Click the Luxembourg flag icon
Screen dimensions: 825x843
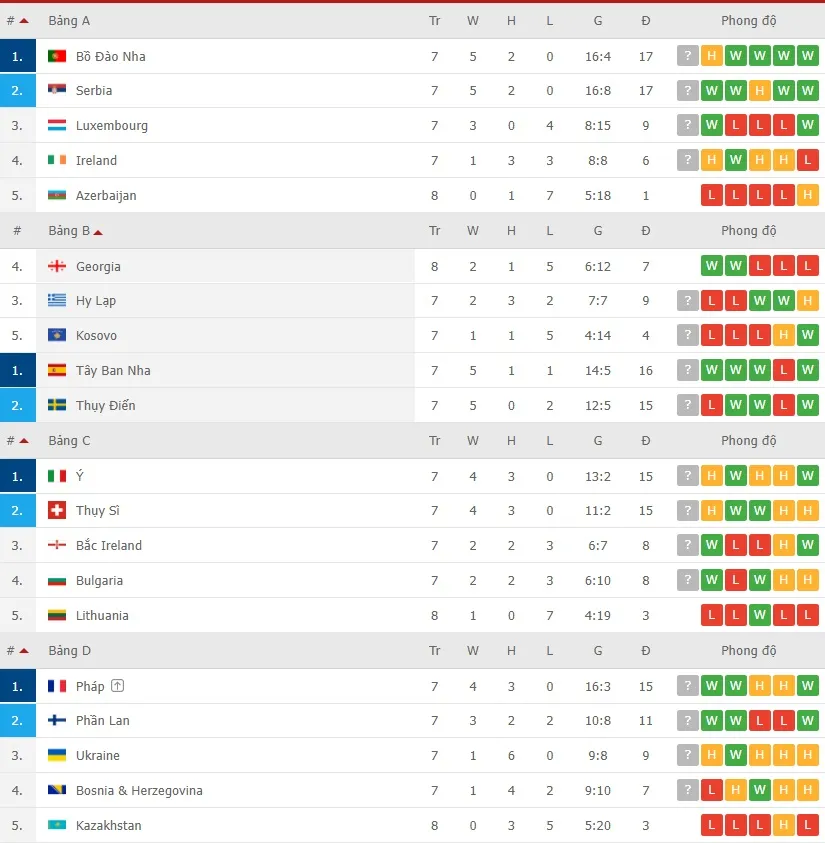57,126
